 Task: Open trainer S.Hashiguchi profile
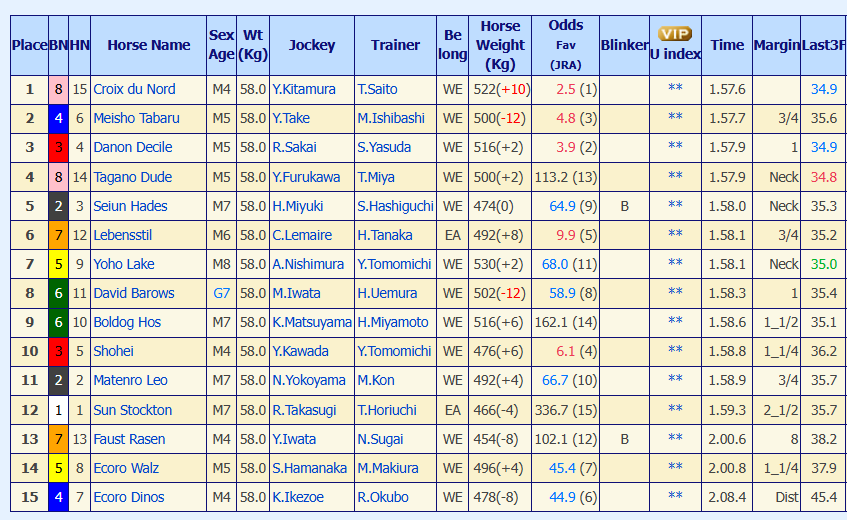click(395, 206)
